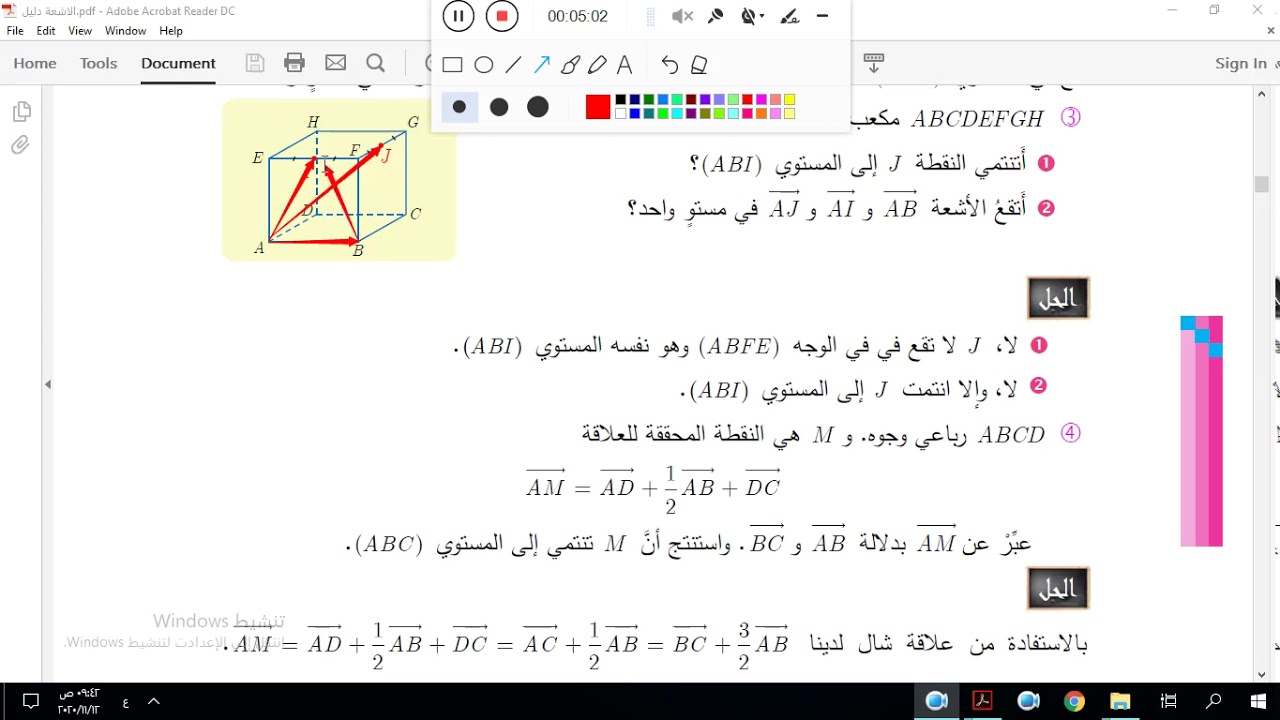1280x720 pixels.
Task: Pick the magenta swatch in top row
Action: point(761,100)
